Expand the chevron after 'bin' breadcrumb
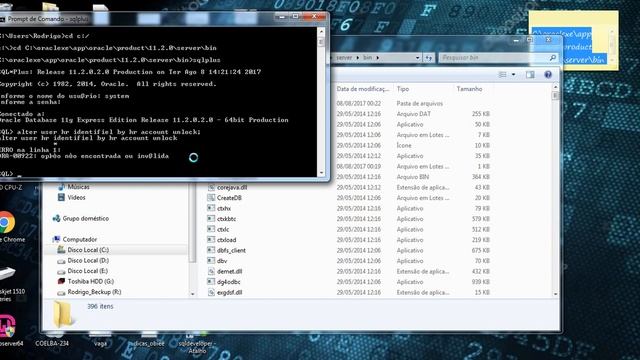 click(x=378, y=58)
